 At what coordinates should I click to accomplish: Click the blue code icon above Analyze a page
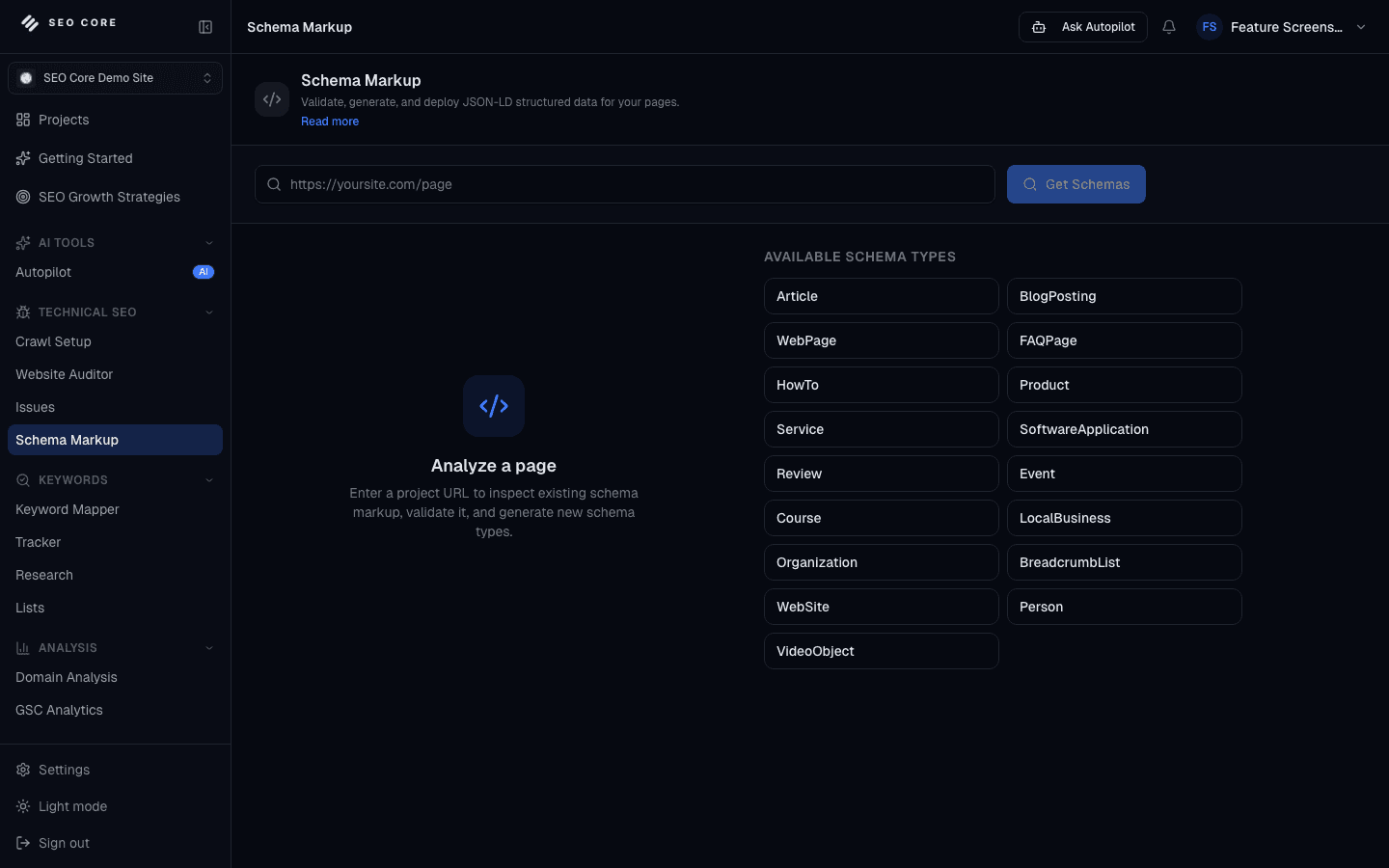(494, 406)
